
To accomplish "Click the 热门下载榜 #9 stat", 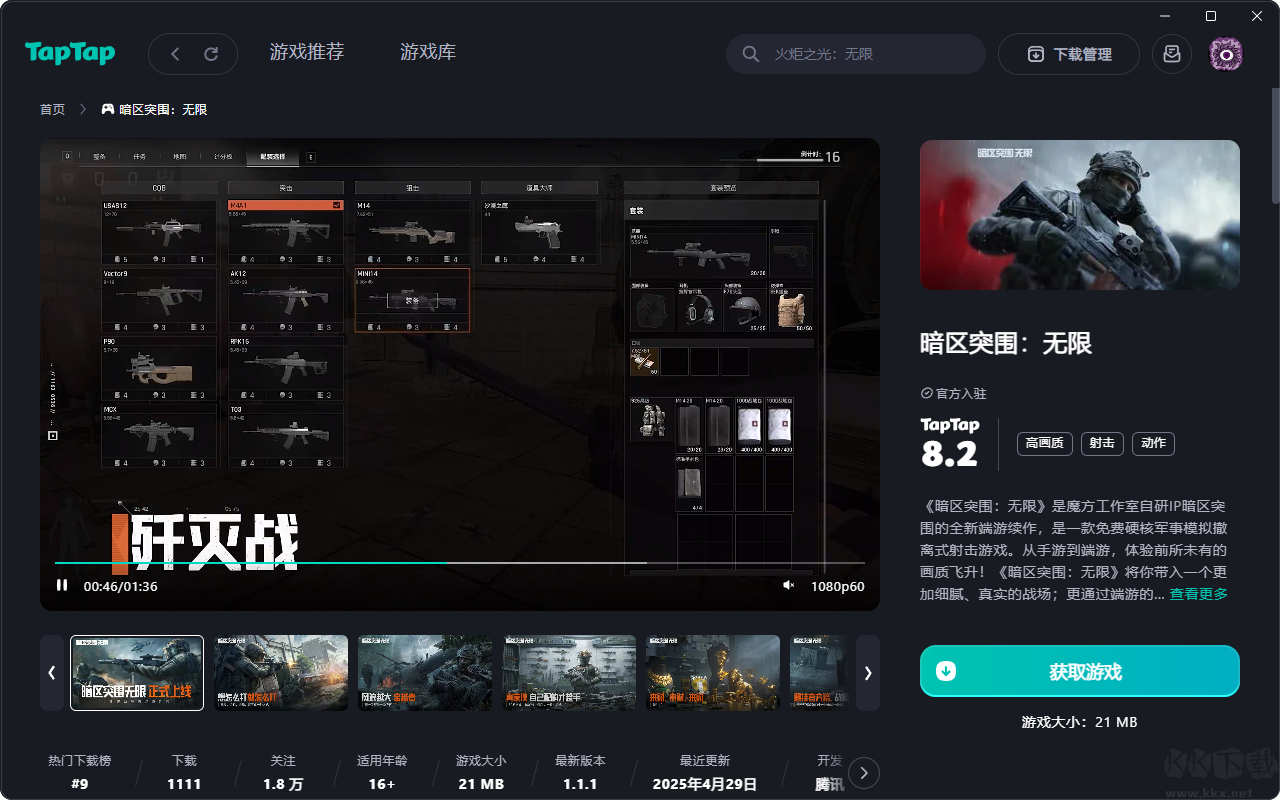I will click(80, 772).
